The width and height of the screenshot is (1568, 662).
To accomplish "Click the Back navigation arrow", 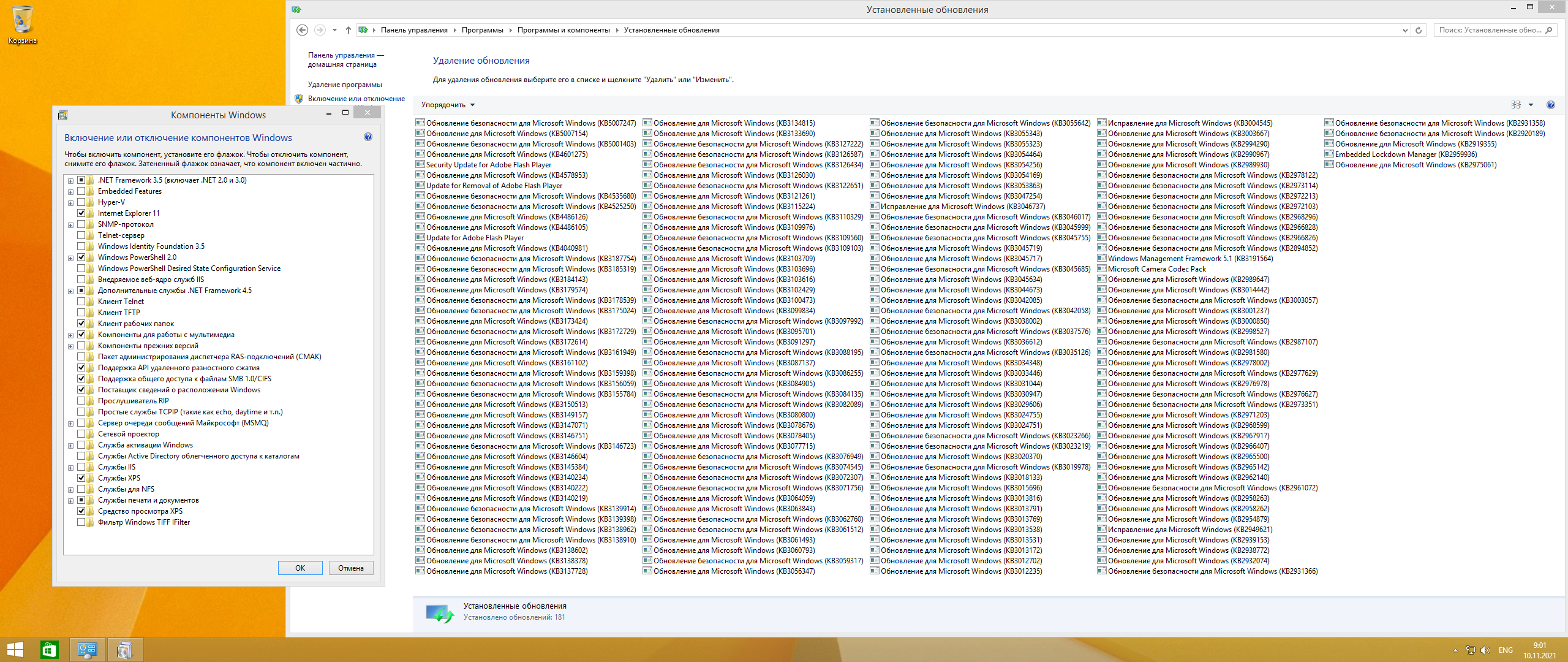I will 302,30.
